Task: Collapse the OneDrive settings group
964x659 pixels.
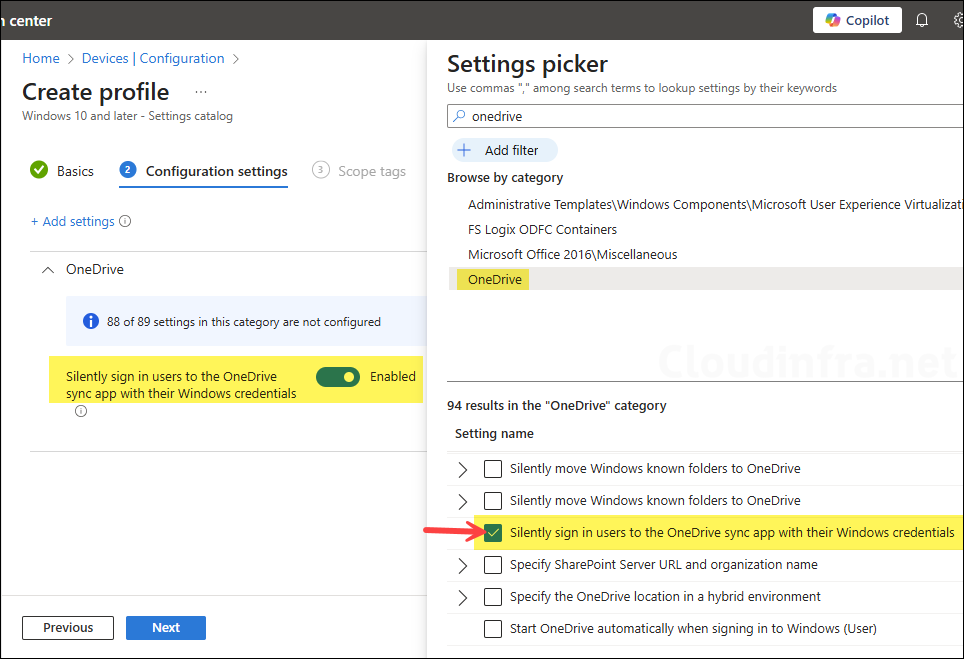Action: (x=48, y=269)
